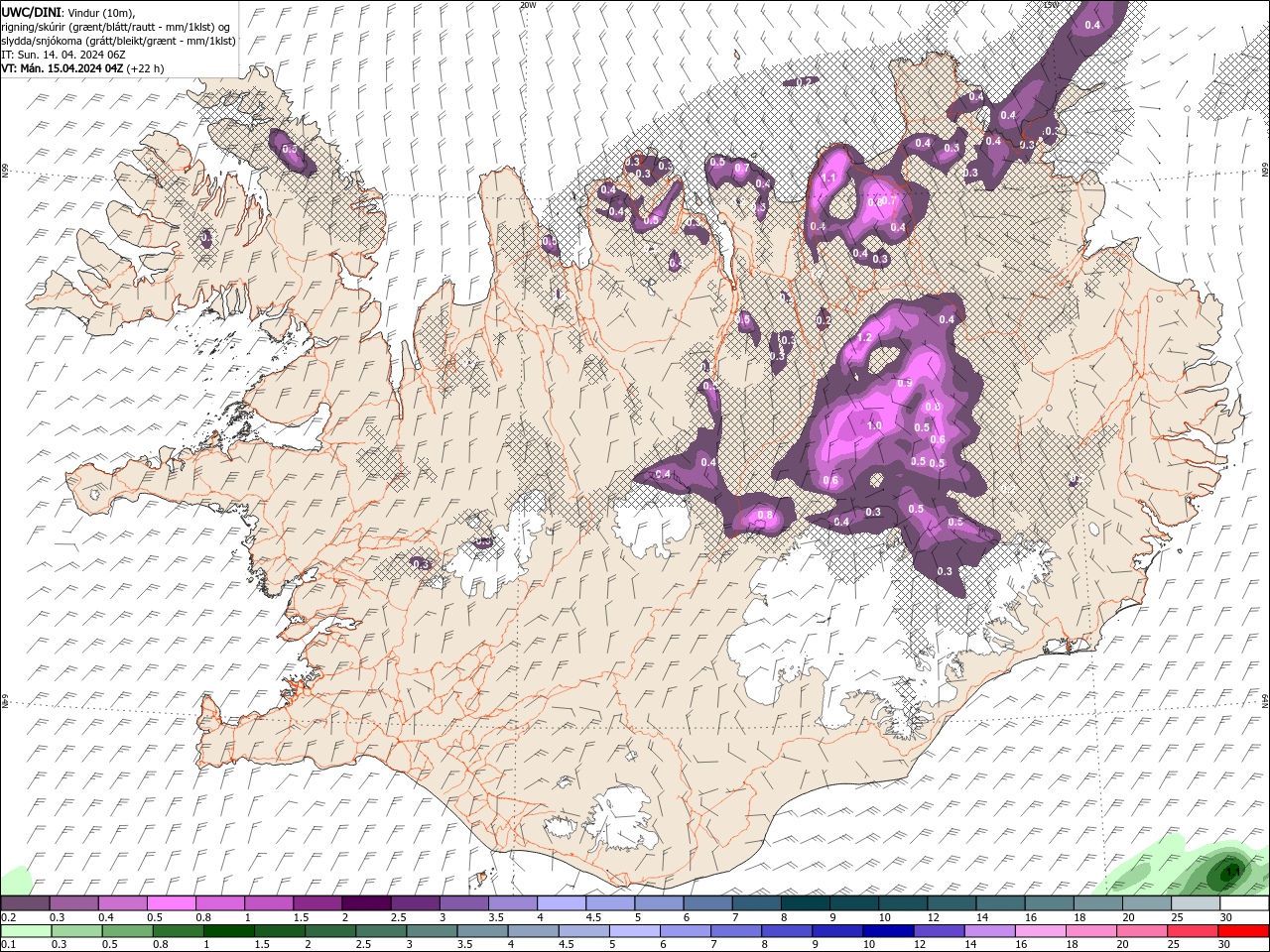Click the valid time 'VT: Mán. 15.04.2024 04Z' line

pos(63,68)
